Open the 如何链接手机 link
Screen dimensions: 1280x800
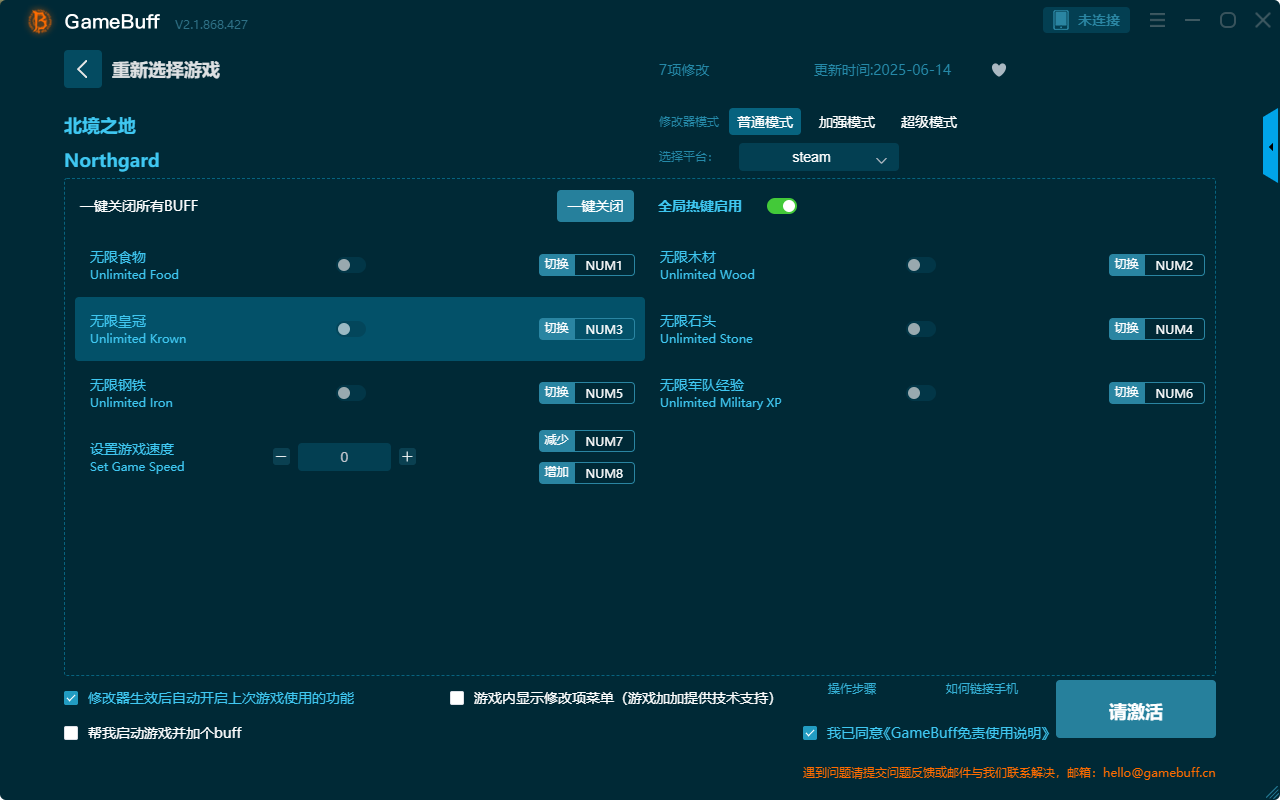pos(982,689)
